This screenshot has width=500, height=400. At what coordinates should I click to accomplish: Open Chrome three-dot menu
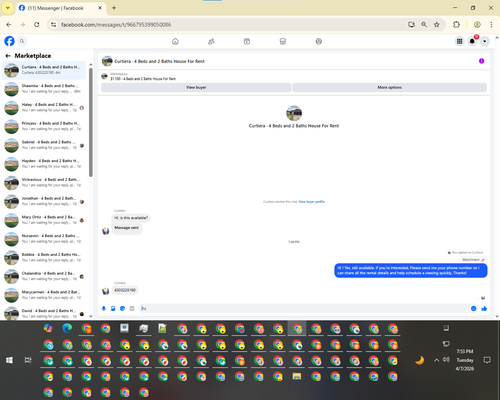click(491, 25)
